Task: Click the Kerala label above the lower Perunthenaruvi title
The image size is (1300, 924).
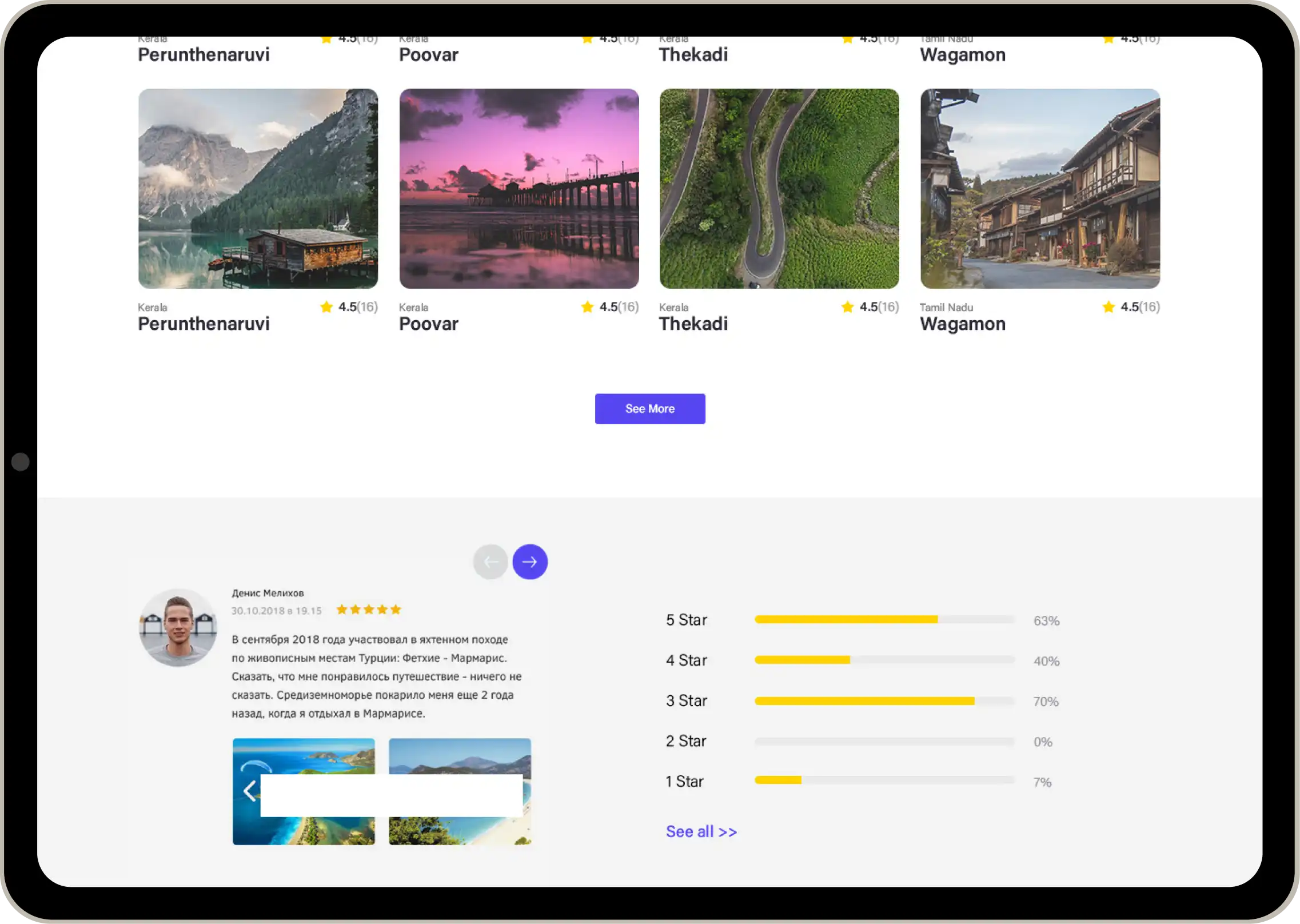Action: click(x=153, y=308)
